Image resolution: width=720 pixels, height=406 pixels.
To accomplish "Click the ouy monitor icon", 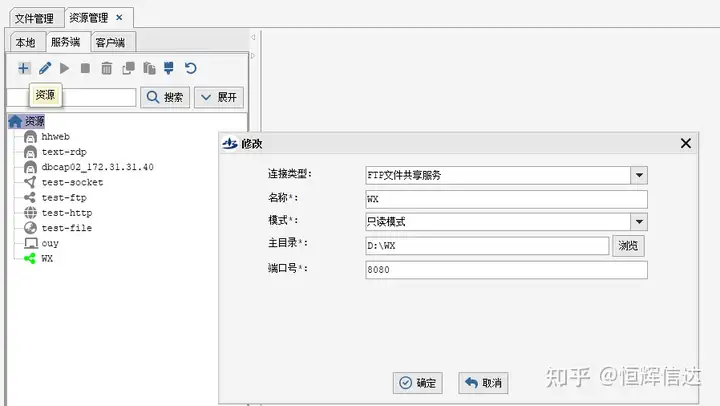I will tap(31, 243).
